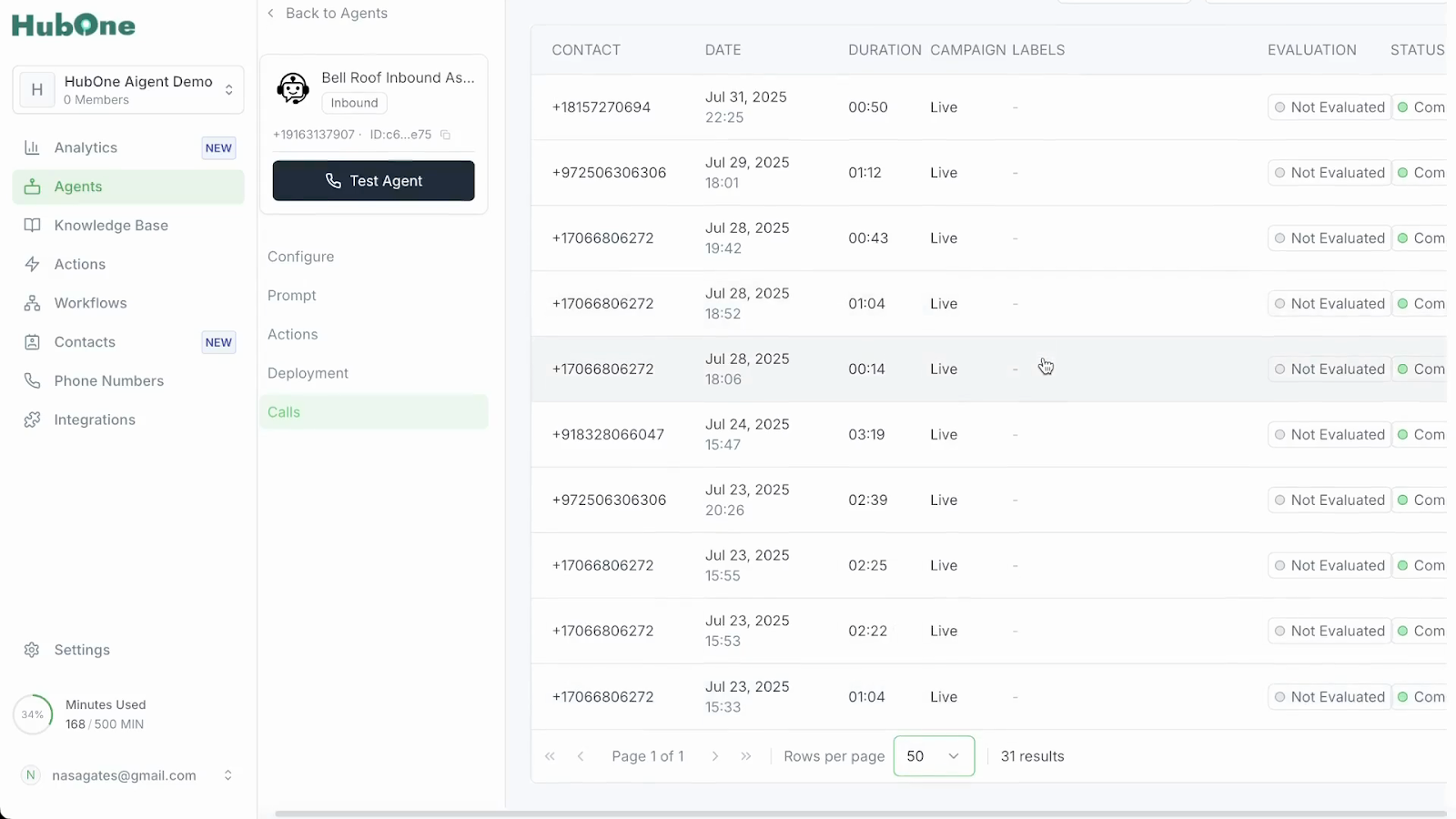
Task: Copy the agent ID with copy icon
Action: point(446,135)
